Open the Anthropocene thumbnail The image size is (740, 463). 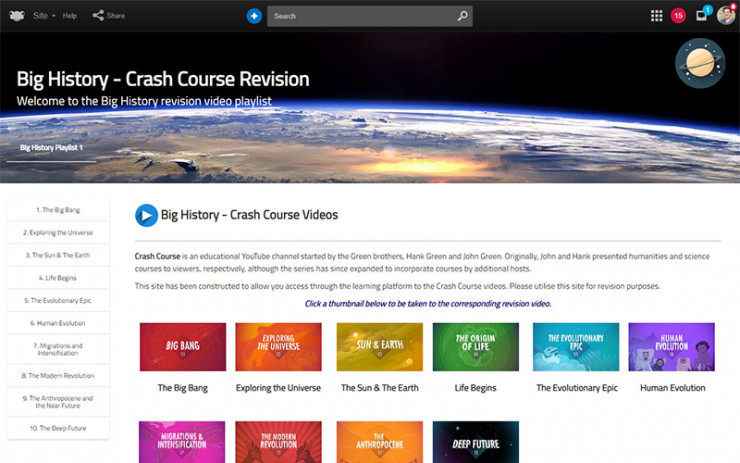[x=379, y=442]
